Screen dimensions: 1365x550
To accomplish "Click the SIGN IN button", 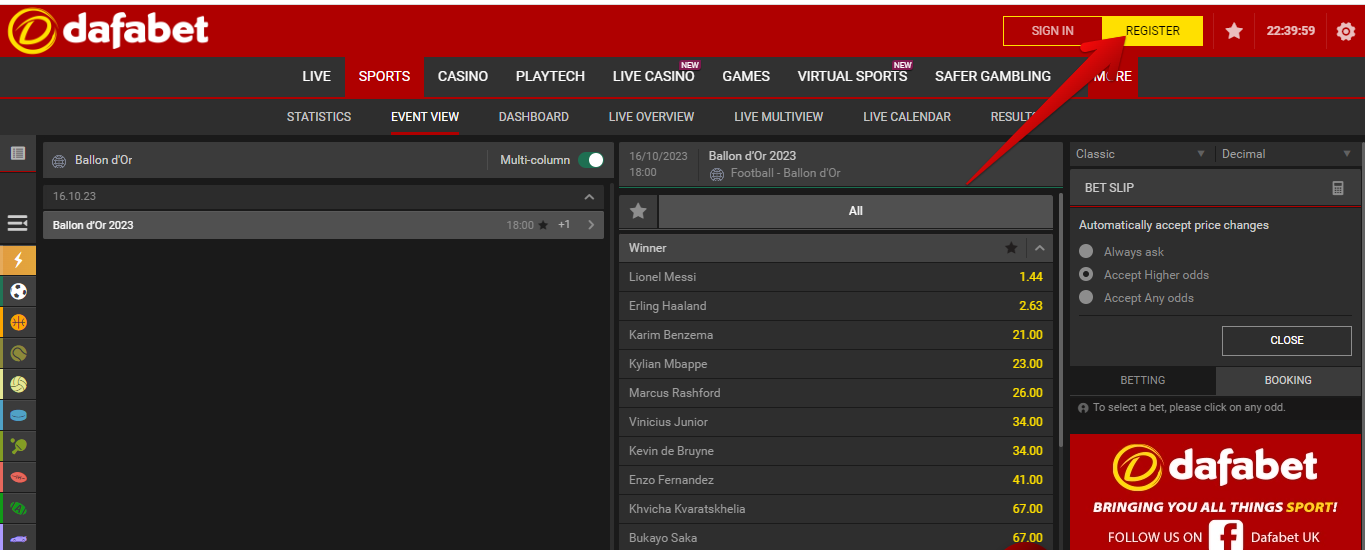I will pos(1053,31).
